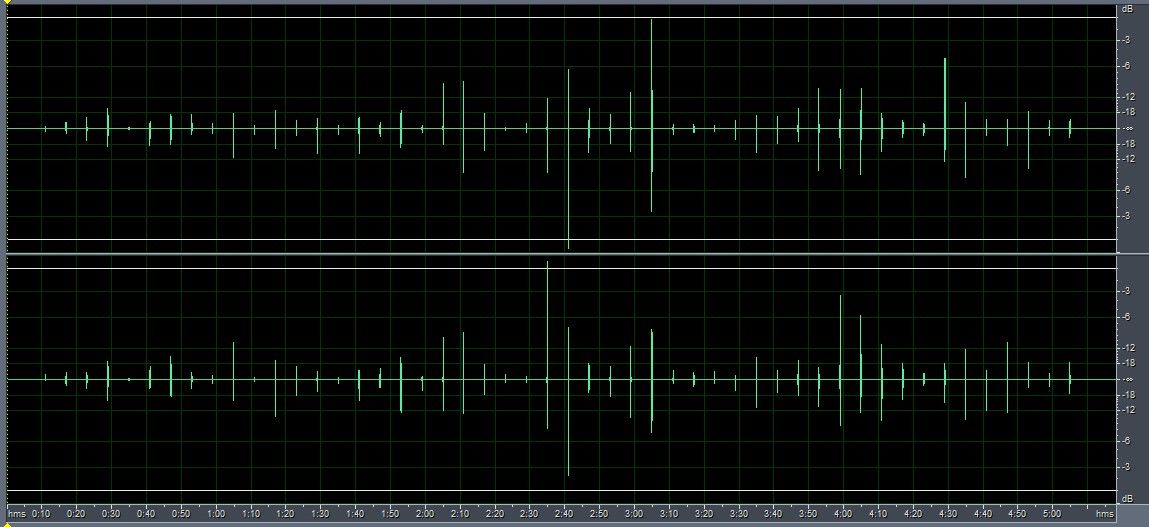Select the 0:30 time ruler label
The height and width of the screenshot is (527, 1149).
coord(111,515)
